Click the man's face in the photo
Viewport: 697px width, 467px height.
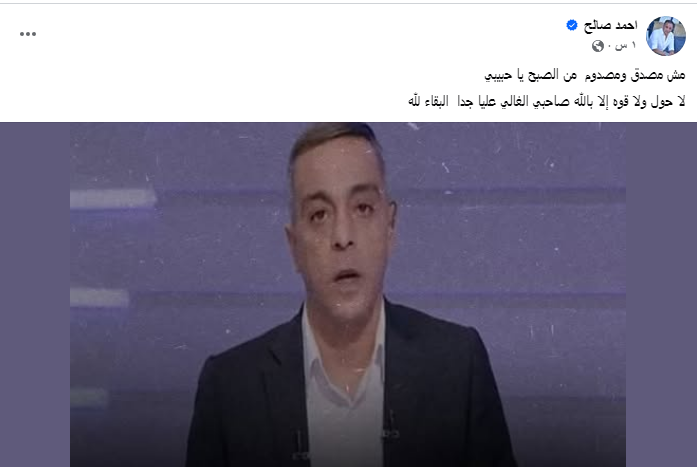(340, 231)
